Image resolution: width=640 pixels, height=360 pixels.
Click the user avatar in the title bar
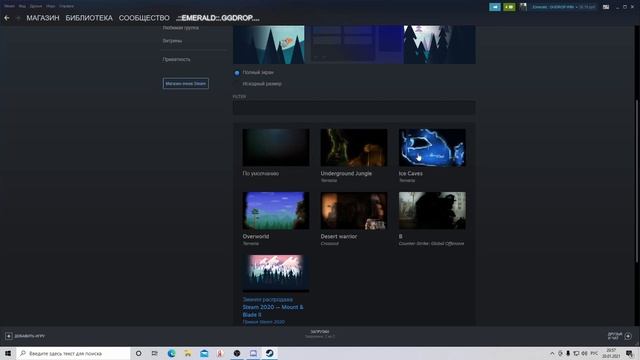point(523,7)
